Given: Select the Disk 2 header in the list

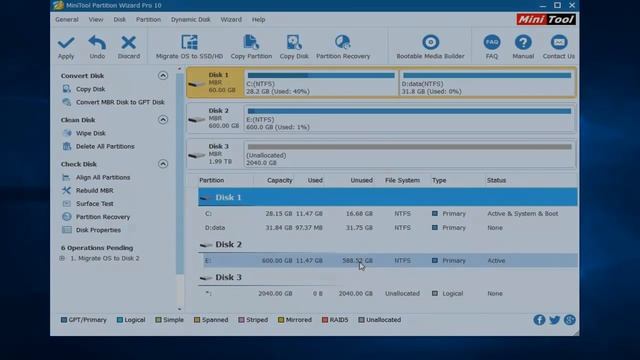Looking at the screenshot, I should coord(228,244).
